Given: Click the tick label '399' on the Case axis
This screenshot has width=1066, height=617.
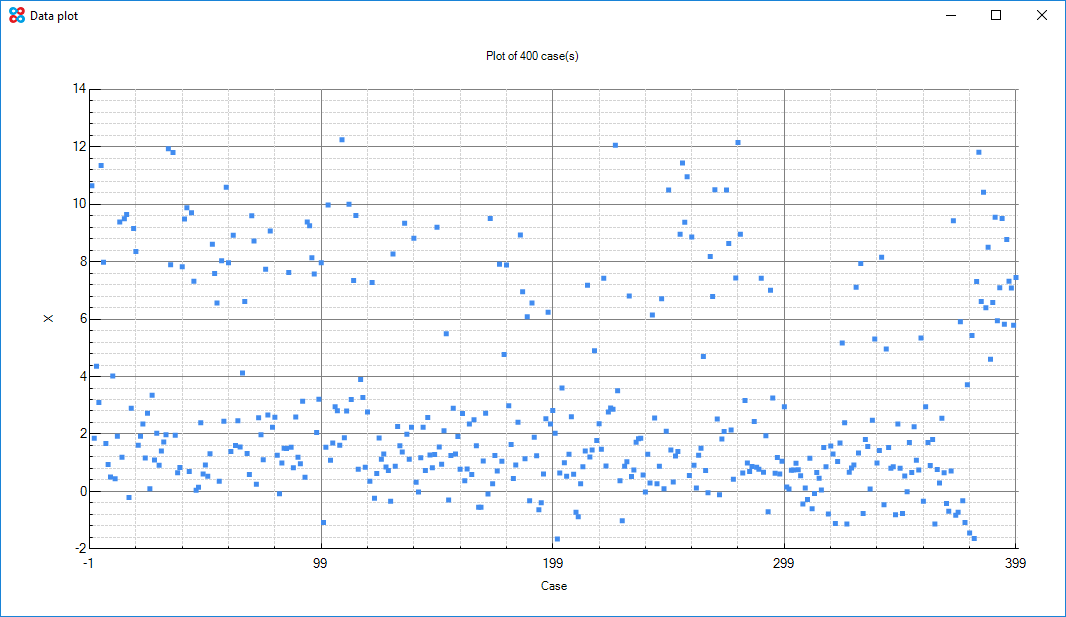Looking at the screenshot, I should (1016, 562).
